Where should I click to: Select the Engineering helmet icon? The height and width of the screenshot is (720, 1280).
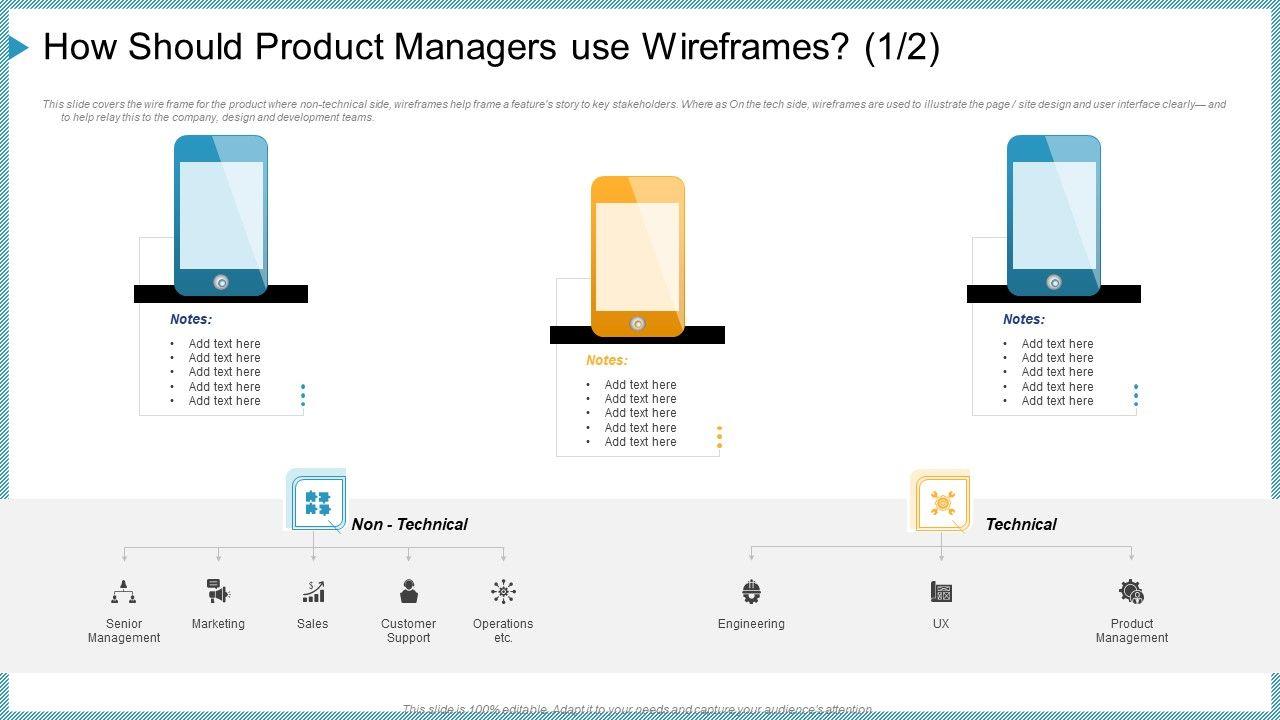[751, 592]
